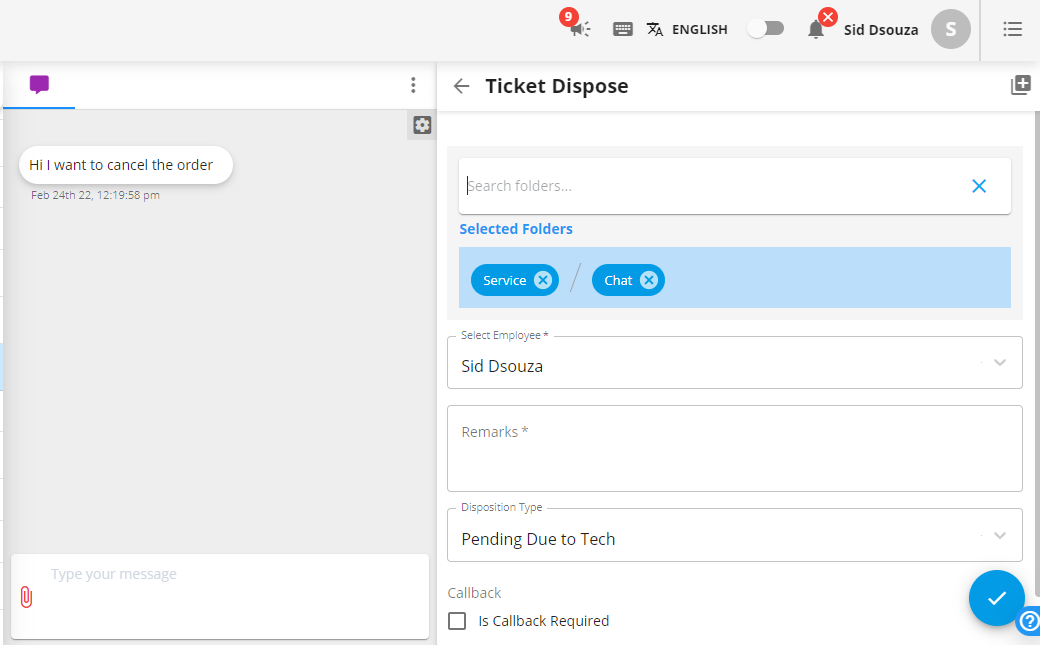The width and height of the screenshot is (1040, 645).
Task: Open the Disposition Type dropdown
Action: (x=735, y=535)
